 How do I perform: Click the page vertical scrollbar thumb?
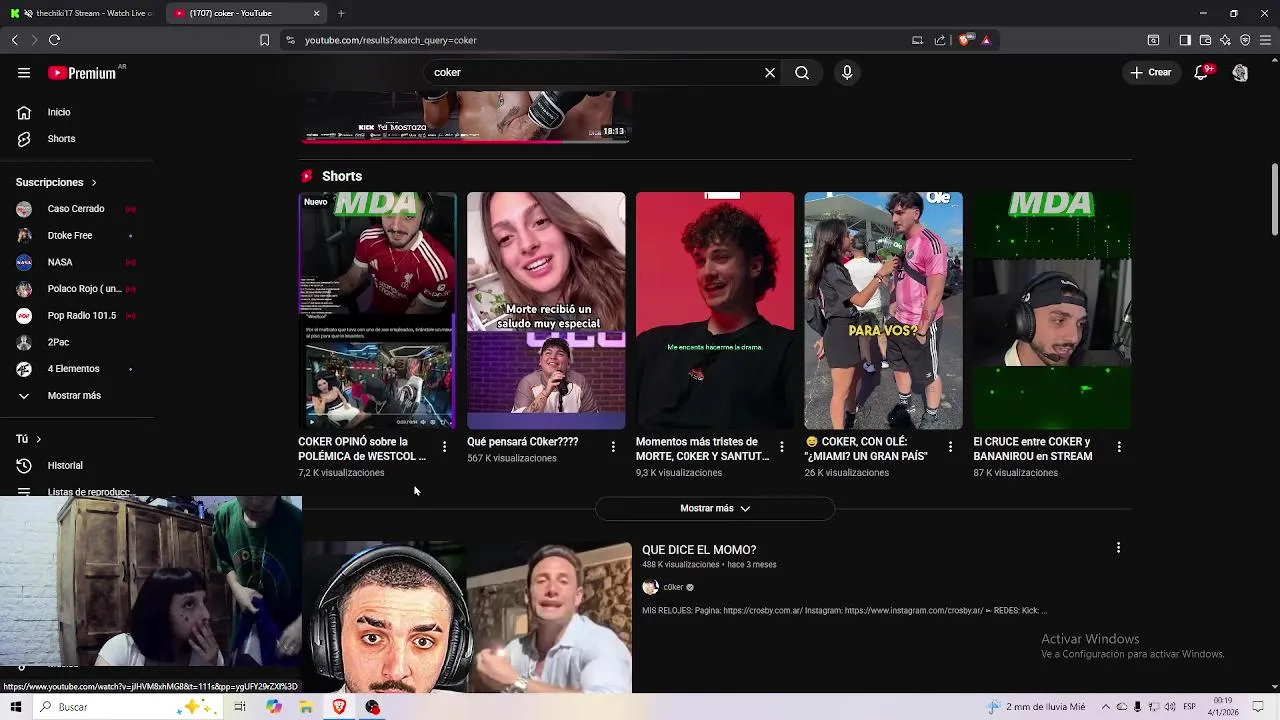click(1275, 200)
